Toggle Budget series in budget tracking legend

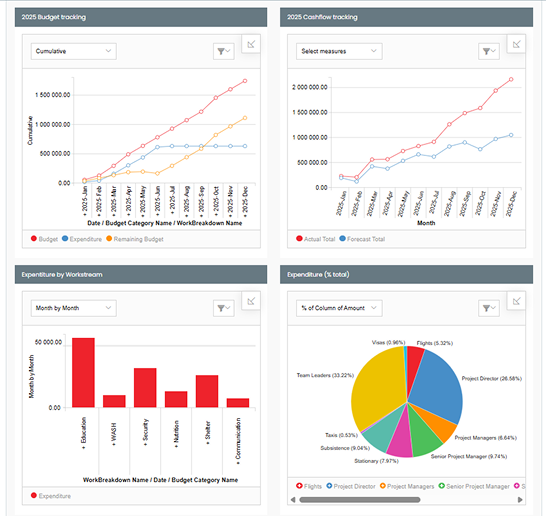[x=44, y=239]
